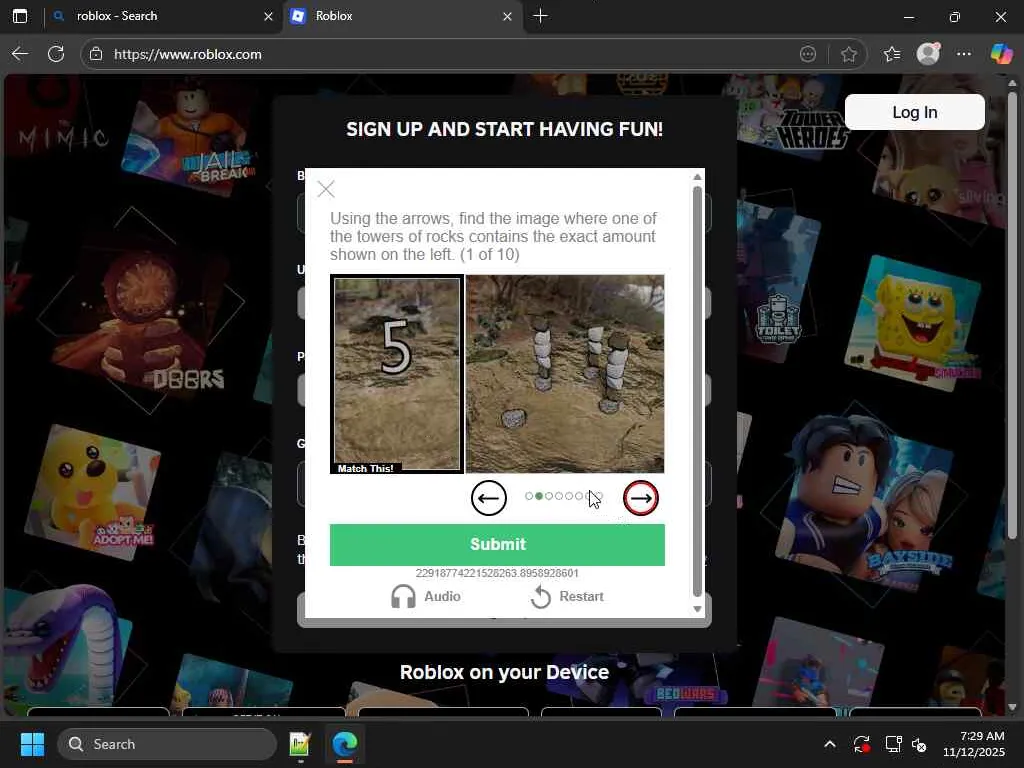Click the taskbar Search box
The width and height of the screenshot is (1024, 768).
[167, 744]
